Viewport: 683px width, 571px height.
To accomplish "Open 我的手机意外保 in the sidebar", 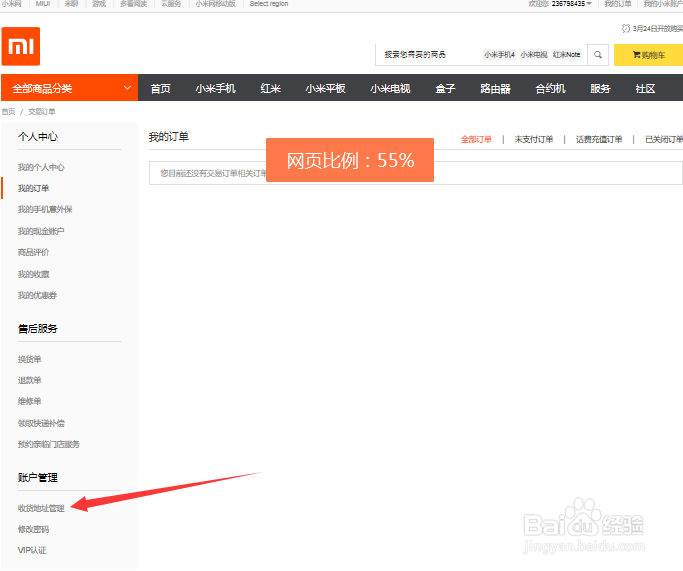I will coord(45,209).
